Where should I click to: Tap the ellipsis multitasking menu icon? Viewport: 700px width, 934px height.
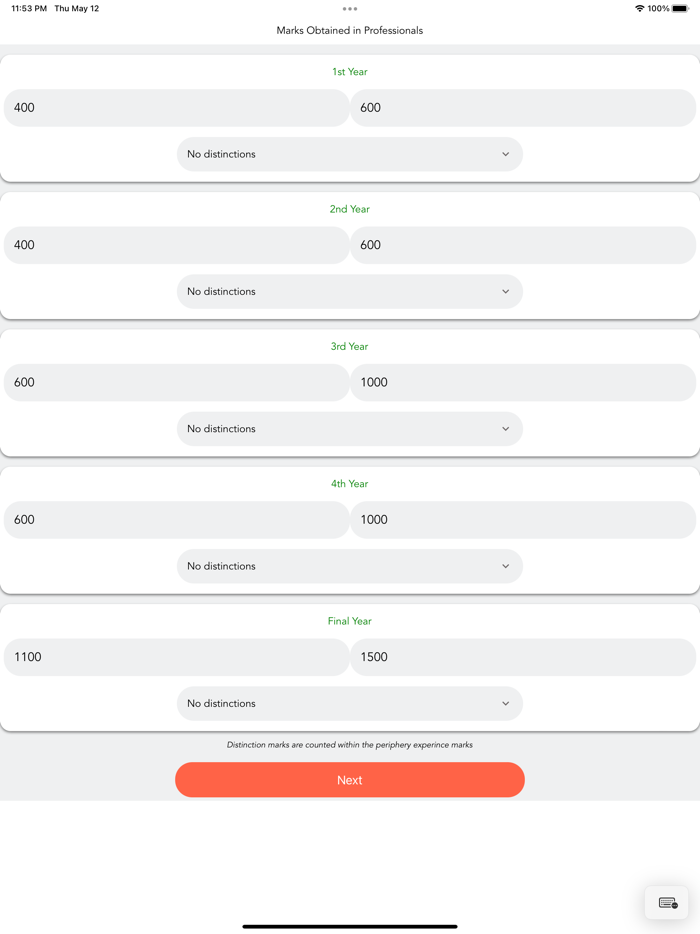click(x=349, y=8)
